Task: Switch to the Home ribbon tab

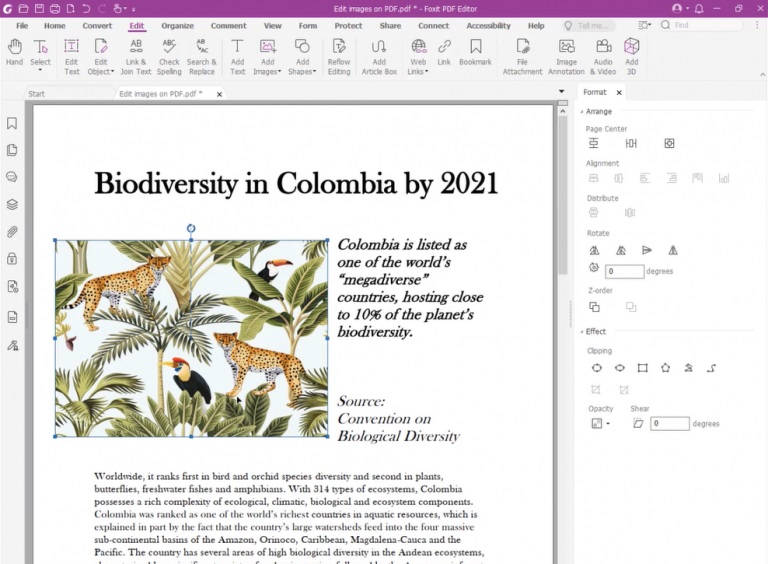Action: point(54,25)
